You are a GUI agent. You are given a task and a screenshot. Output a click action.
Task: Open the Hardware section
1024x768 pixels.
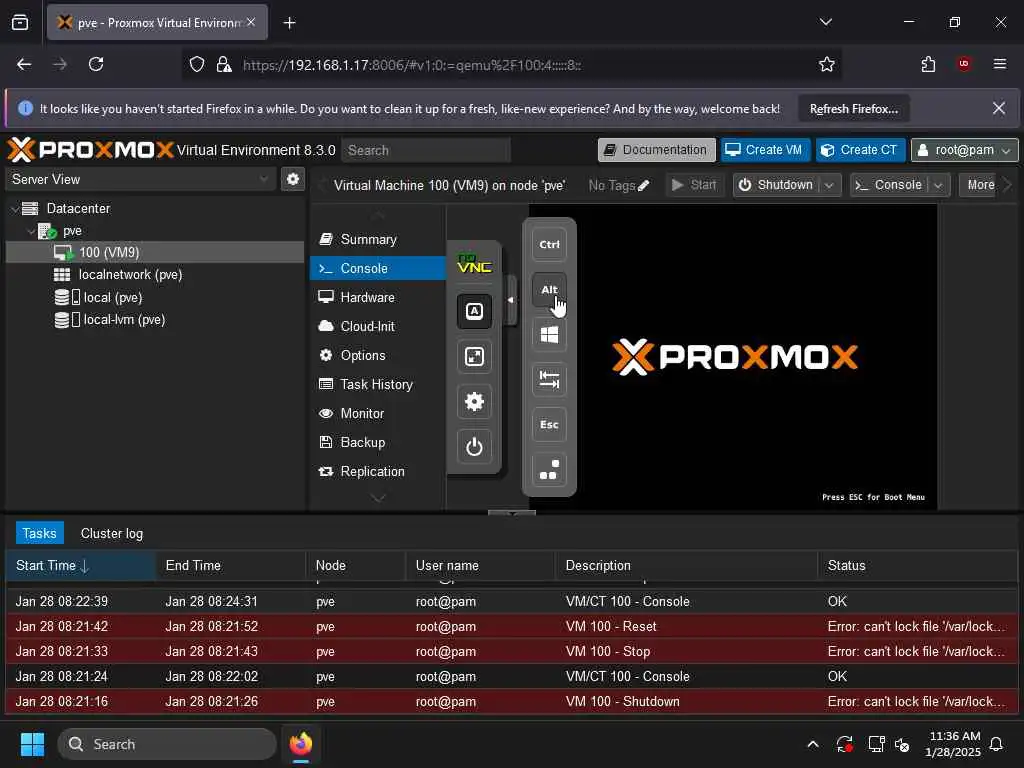coord(377,297)
